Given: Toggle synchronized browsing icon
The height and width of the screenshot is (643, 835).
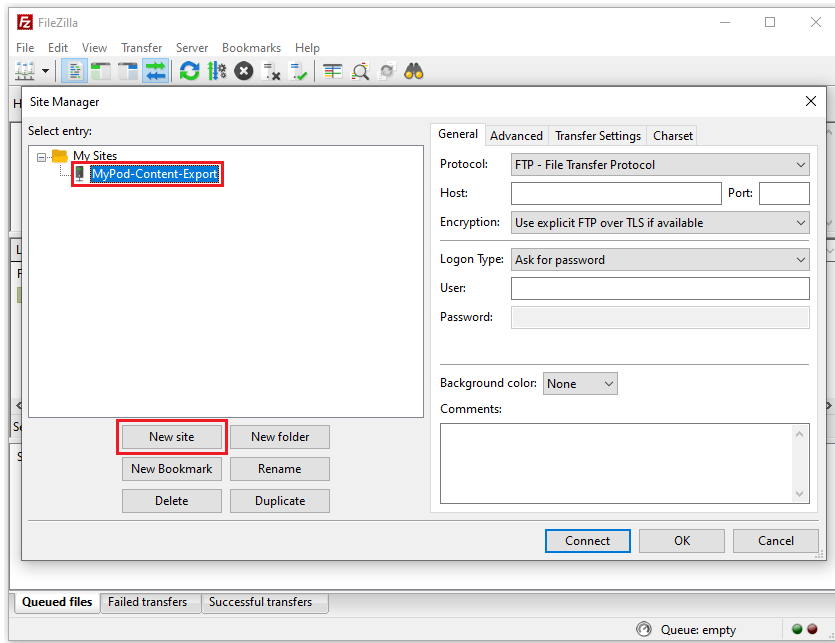Looking at the screenshot, I should 387,71.
